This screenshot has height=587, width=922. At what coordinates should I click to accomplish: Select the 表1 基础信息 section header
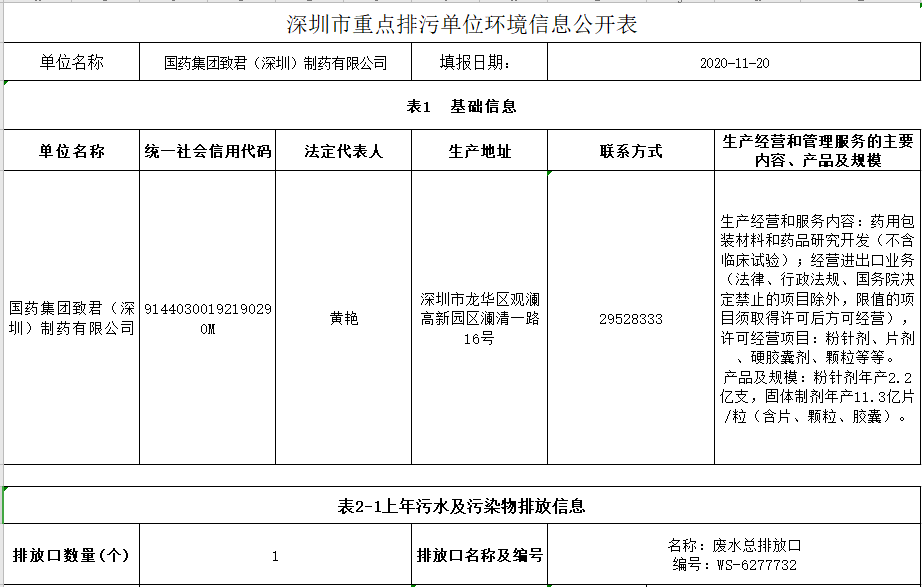coord(461,106)
